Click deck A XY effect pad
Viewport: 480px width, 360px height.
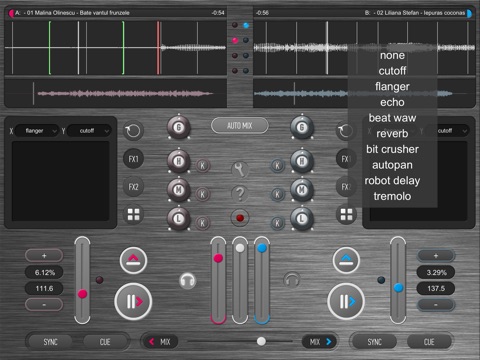tap(61, 181)
